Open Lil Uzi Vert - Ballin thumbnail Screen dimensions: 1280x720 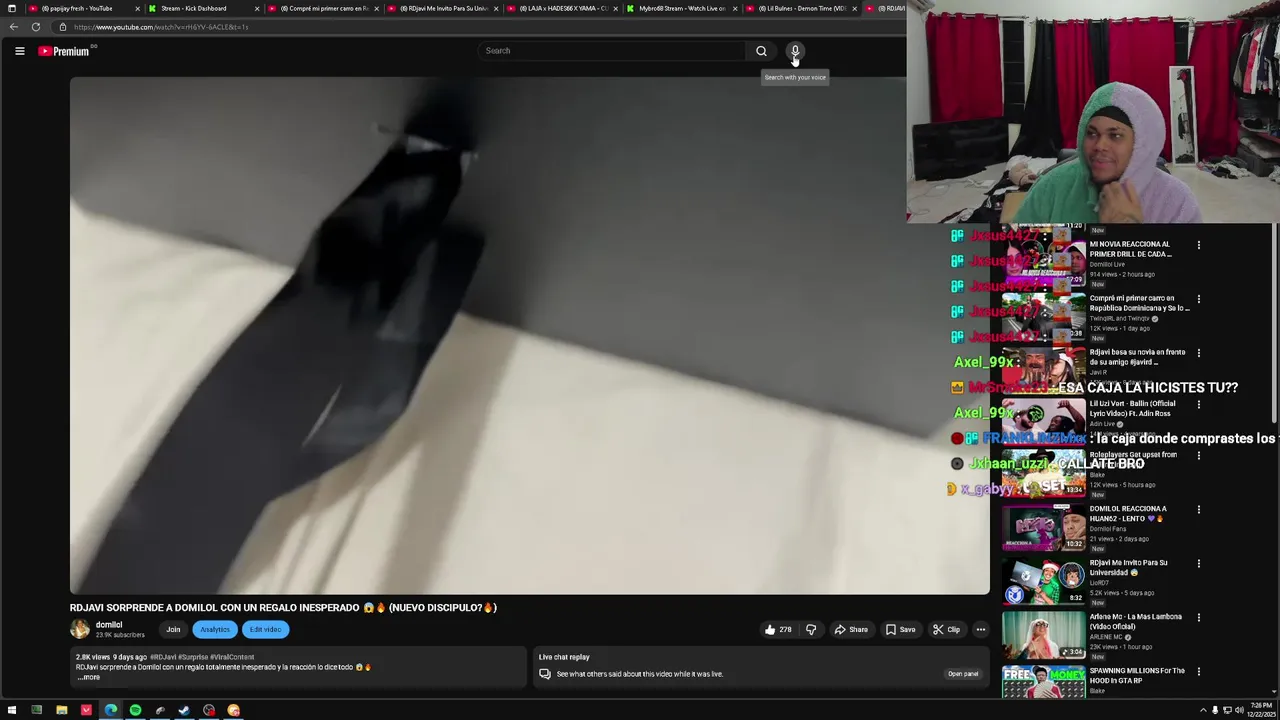[x=1044, y=420]
